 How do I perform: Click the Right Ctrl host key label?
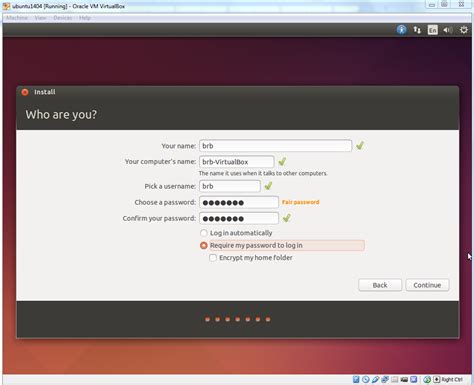point(452,379)
